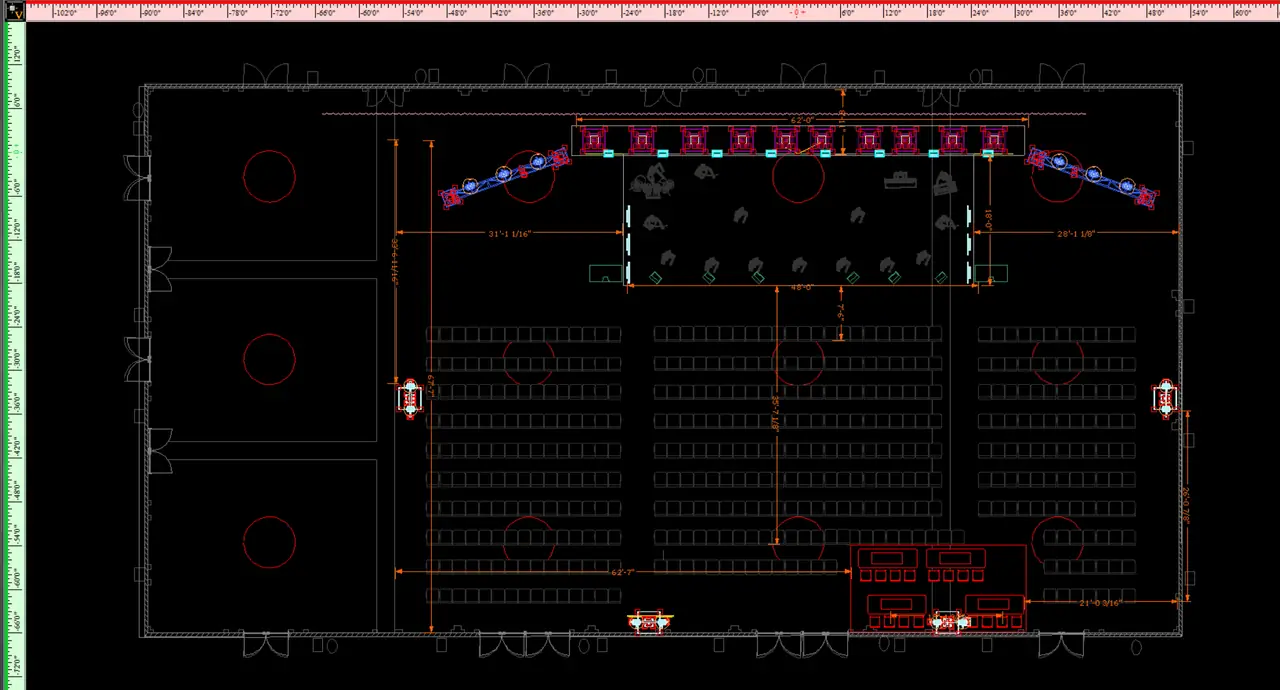Select the leftmost truss tower on upstage truss
The width and height of the screenshot is (1280, 690).
(x=593, y=140)
